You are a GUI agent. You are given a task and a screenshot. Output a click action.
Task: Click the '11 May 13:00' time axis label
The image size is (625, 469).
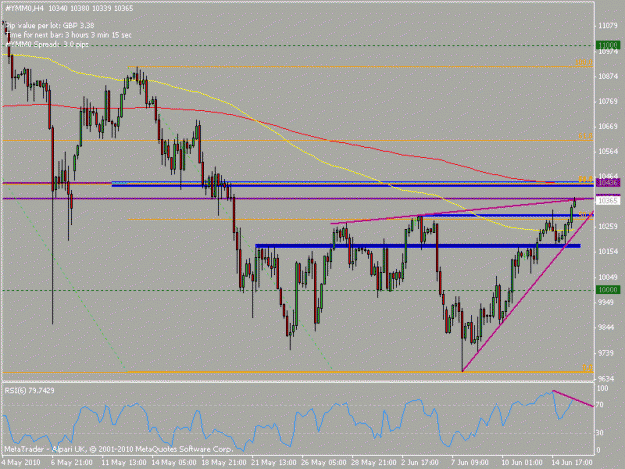point(123,462)
